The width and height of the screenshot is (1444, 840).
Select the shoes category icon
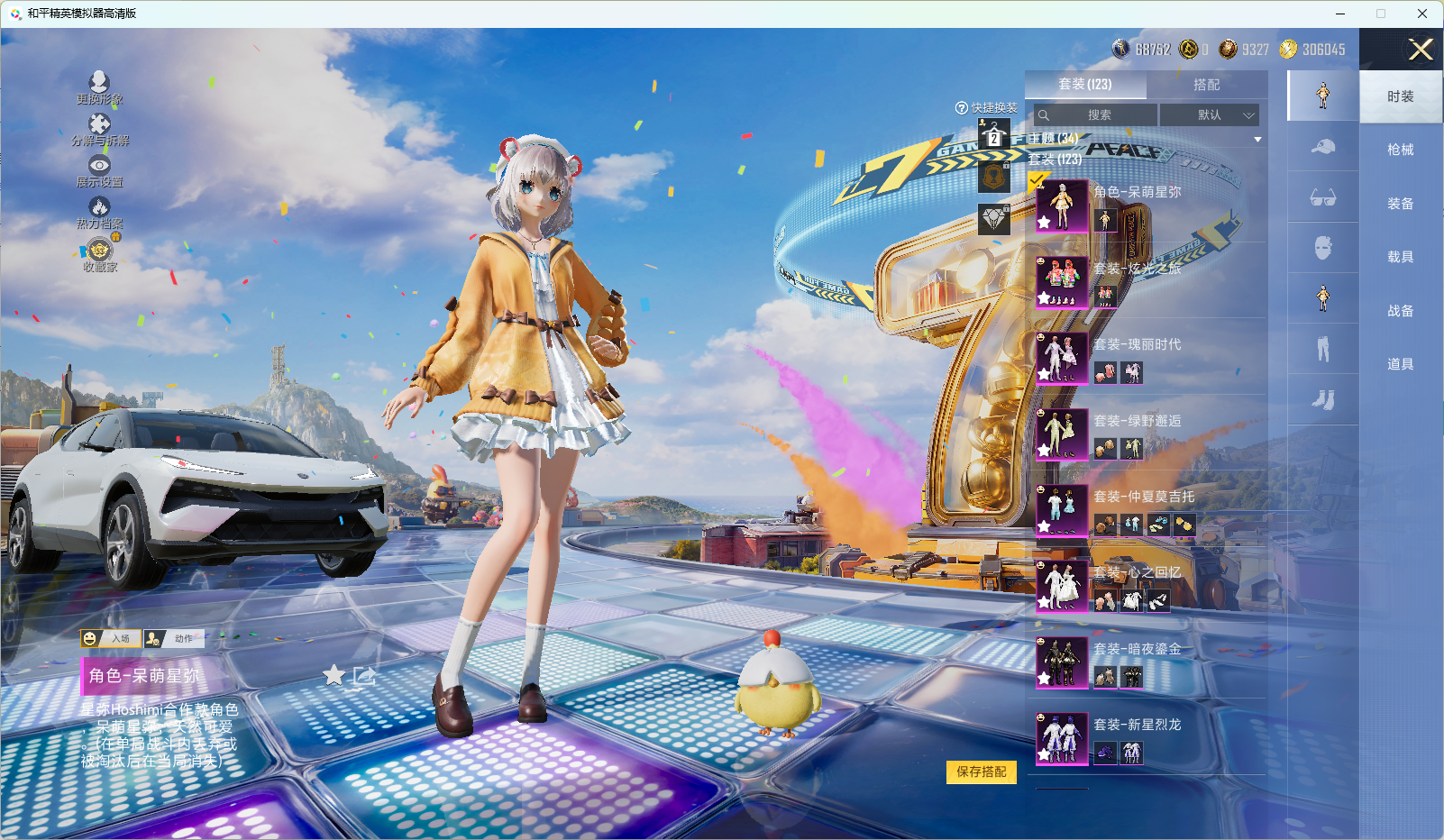pos(1322,399)
